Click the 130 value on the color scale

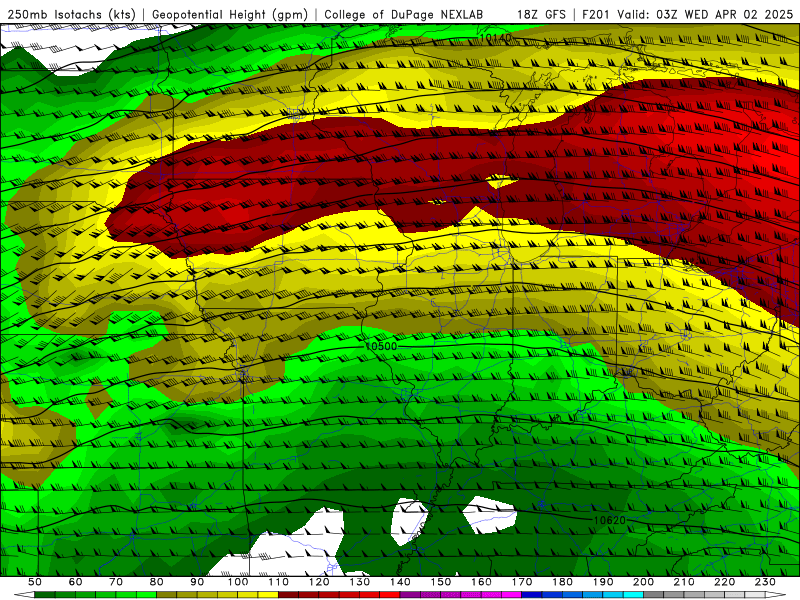tap(360, 582)
